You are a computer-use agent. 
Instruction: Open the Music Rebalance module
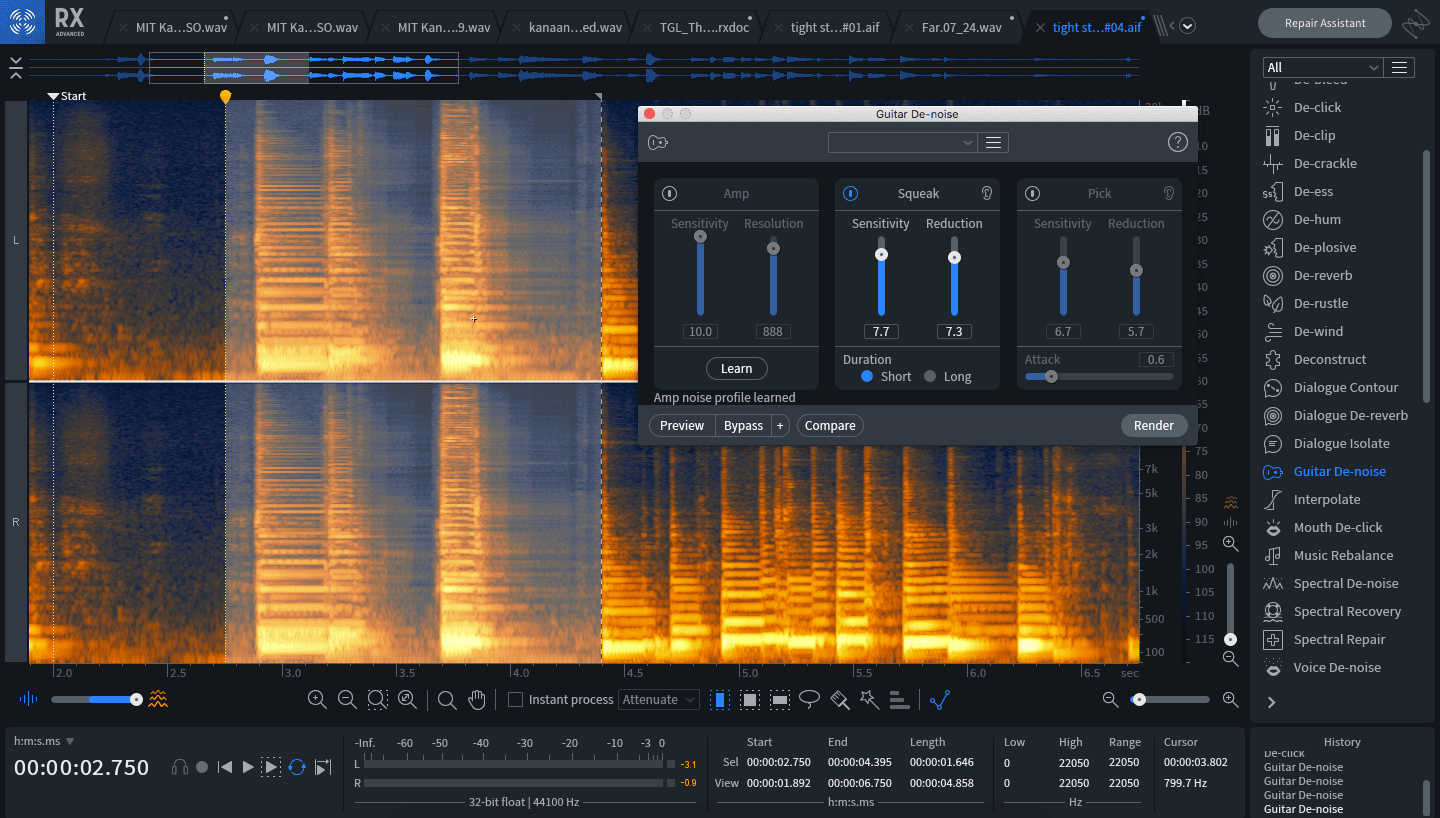click(x=1343, y=555)
